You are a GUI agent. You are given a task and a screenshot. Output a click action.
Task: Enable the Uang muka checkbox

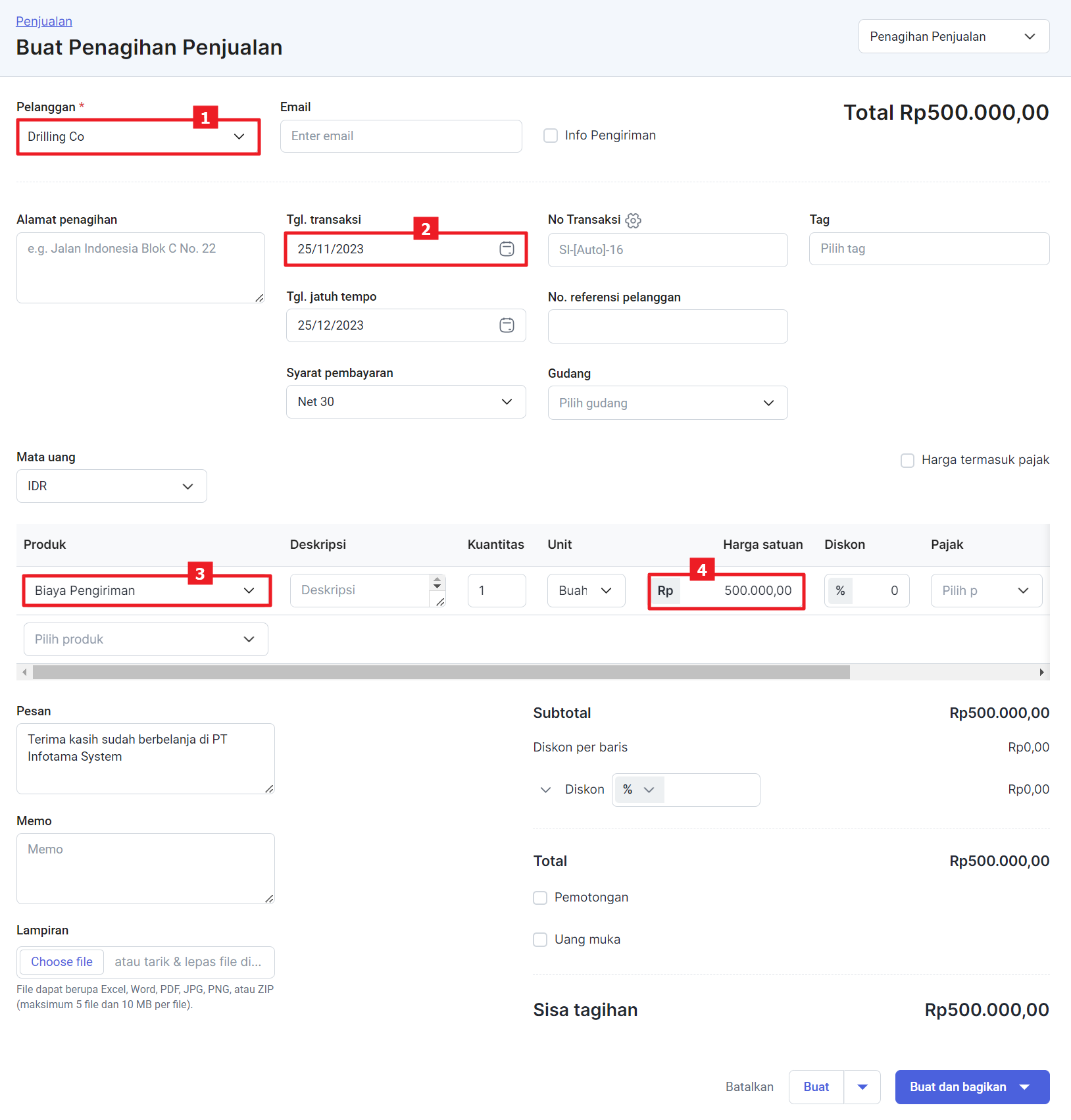pos(540,940)
